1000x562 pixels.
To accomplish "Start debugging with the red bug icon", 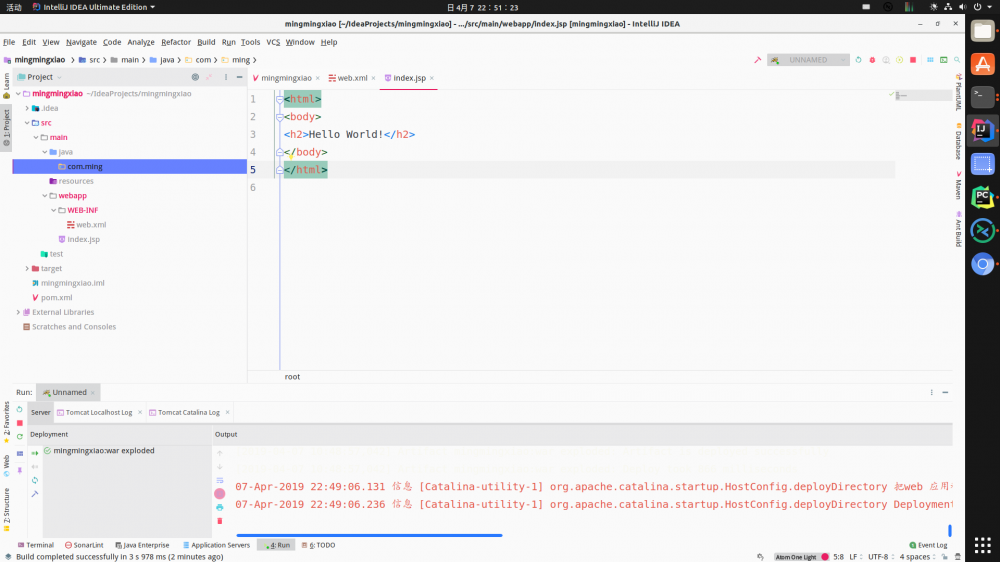I will tap(872, 60).
